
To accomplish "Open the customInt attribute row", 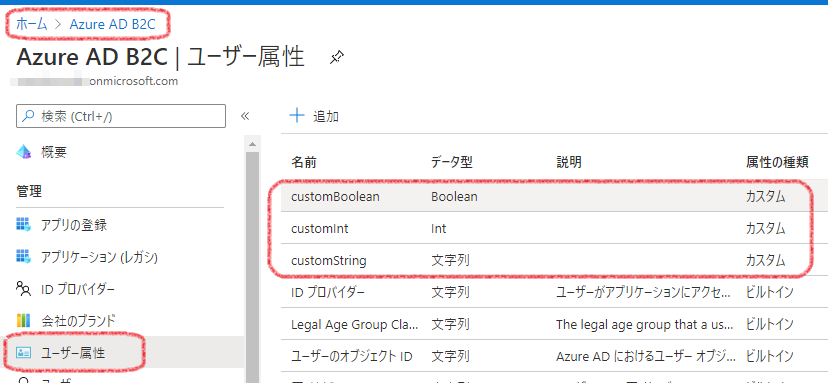I will [x=554, y=228].
